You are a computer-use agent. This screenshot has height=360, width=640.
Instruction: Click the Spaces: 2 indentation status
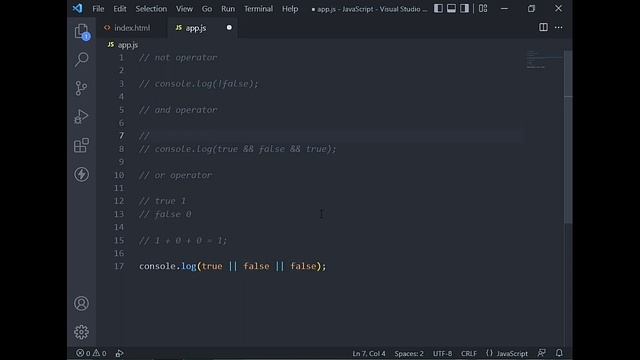coord(409,353)
